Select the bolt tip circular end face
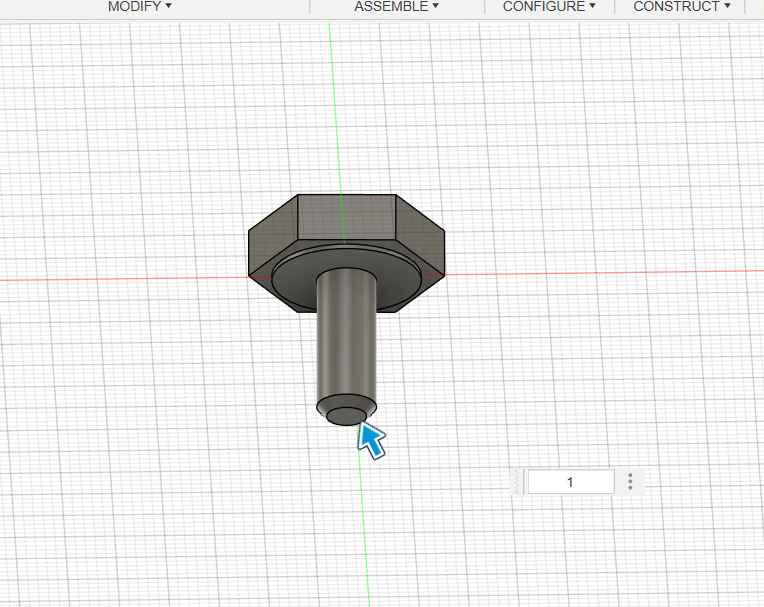The height and width of the screenshot is (607, 764). coord(346,417)
